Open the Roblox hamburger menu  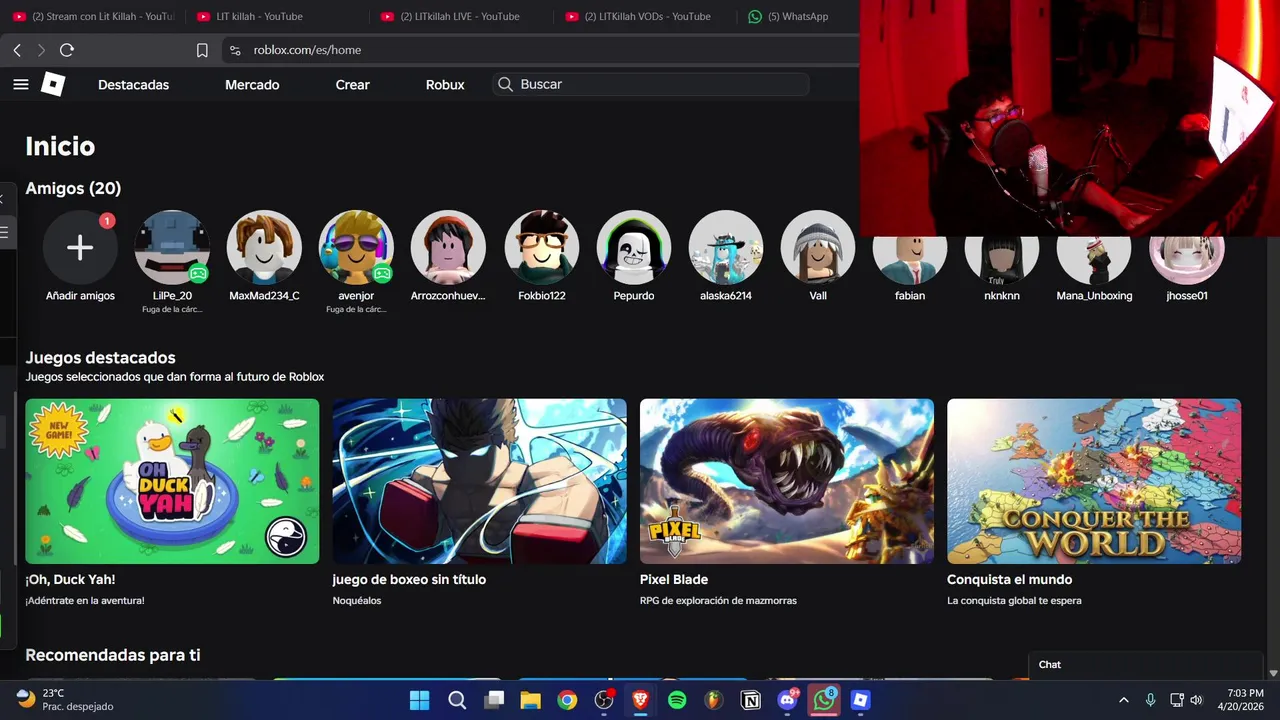(21, 85)
